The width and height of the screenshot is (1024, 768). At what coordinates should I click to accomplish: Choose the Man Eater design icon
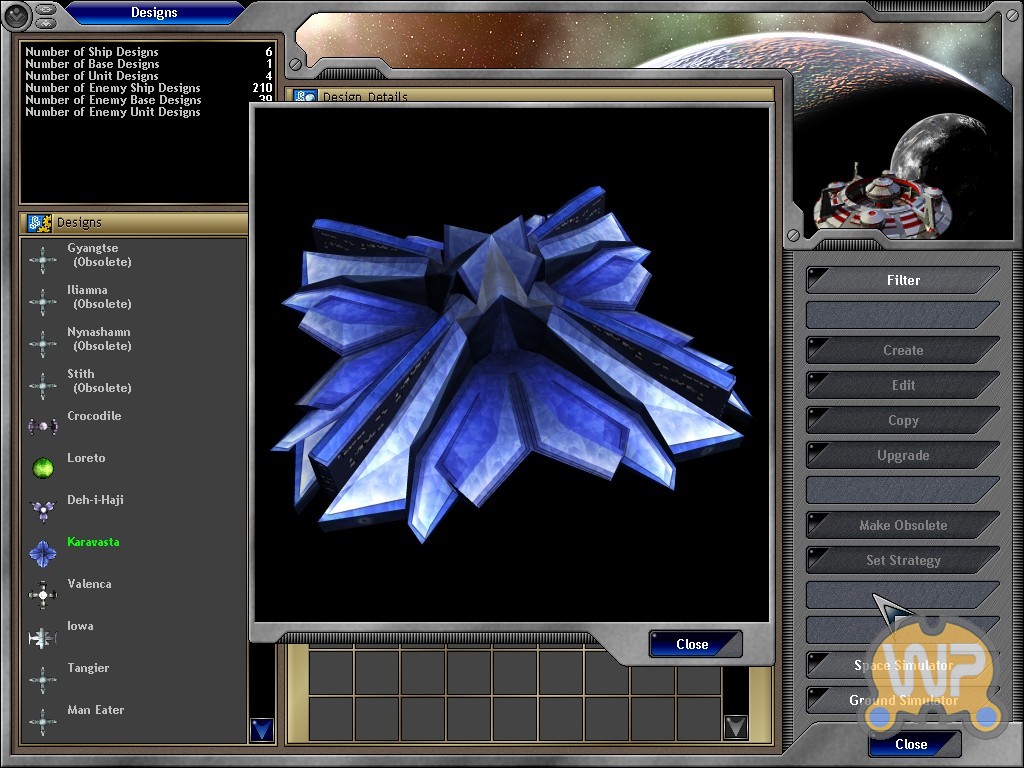coord(42,721)
